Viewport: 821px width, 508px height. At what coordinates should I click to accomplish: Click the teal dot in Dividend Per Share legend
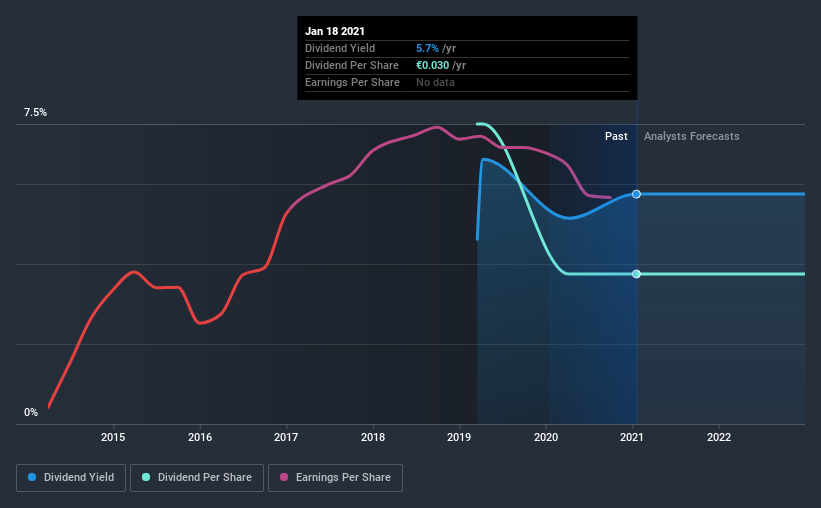(x=146, y=477)
